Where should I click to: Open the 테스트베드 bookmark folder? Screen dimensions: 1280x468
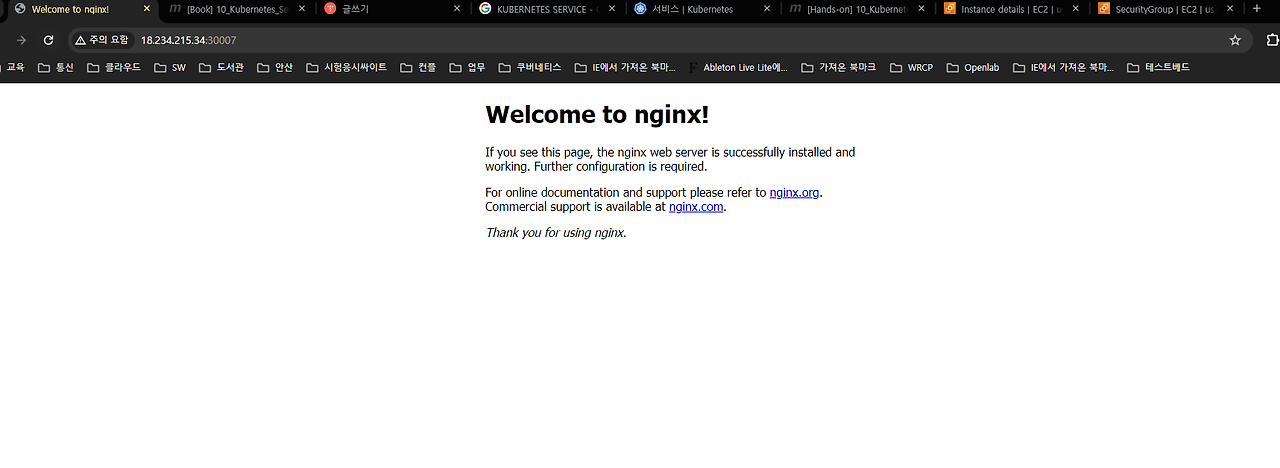click(x=1158, y=68)
